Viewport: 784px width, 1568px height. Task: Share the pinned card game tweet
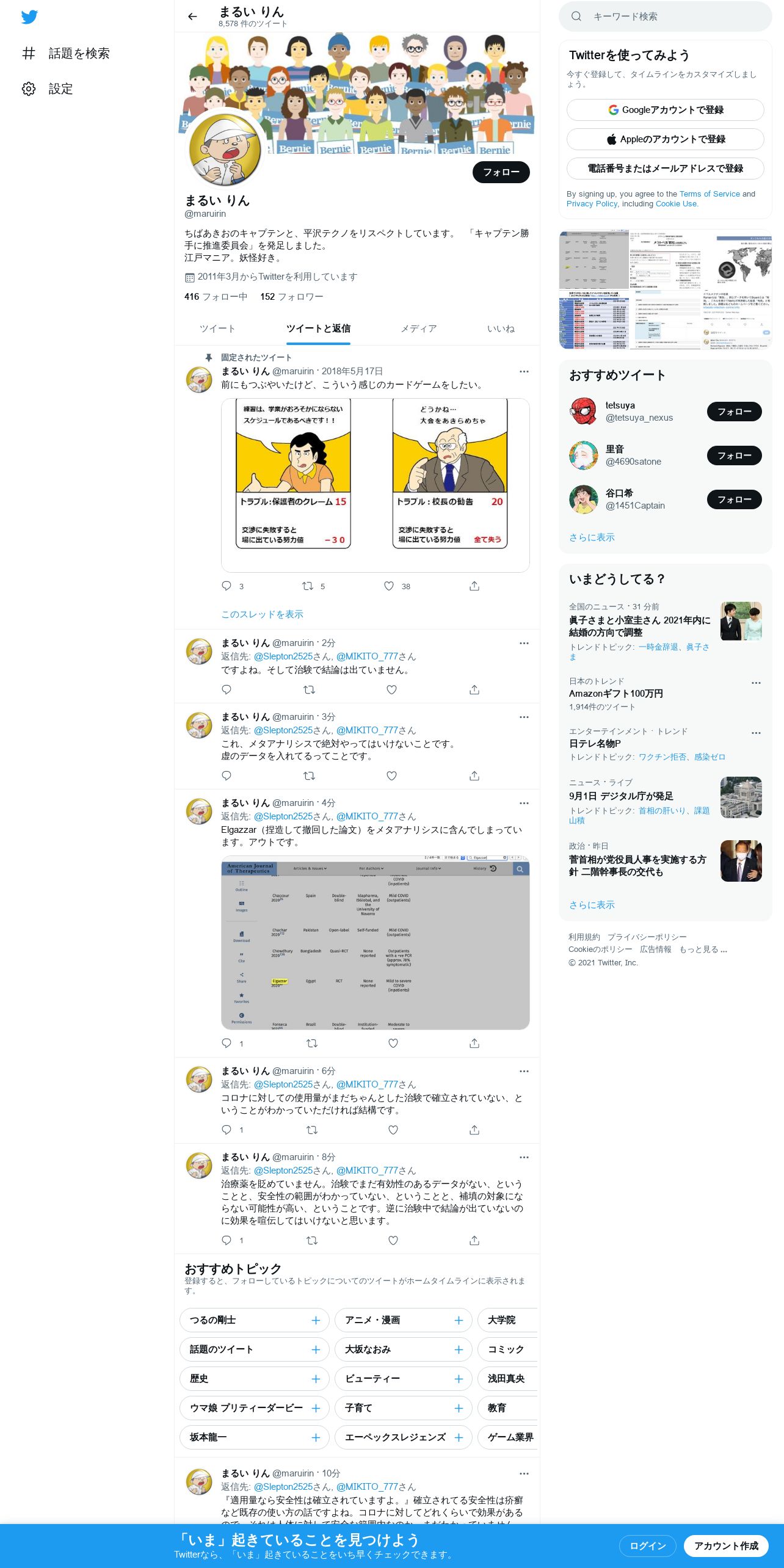coord(474,586)
